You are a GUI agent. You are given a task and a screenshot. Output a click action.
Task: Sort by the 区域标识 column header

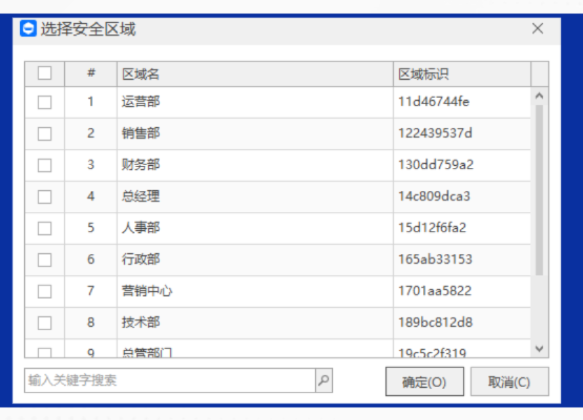coord(462,74)
